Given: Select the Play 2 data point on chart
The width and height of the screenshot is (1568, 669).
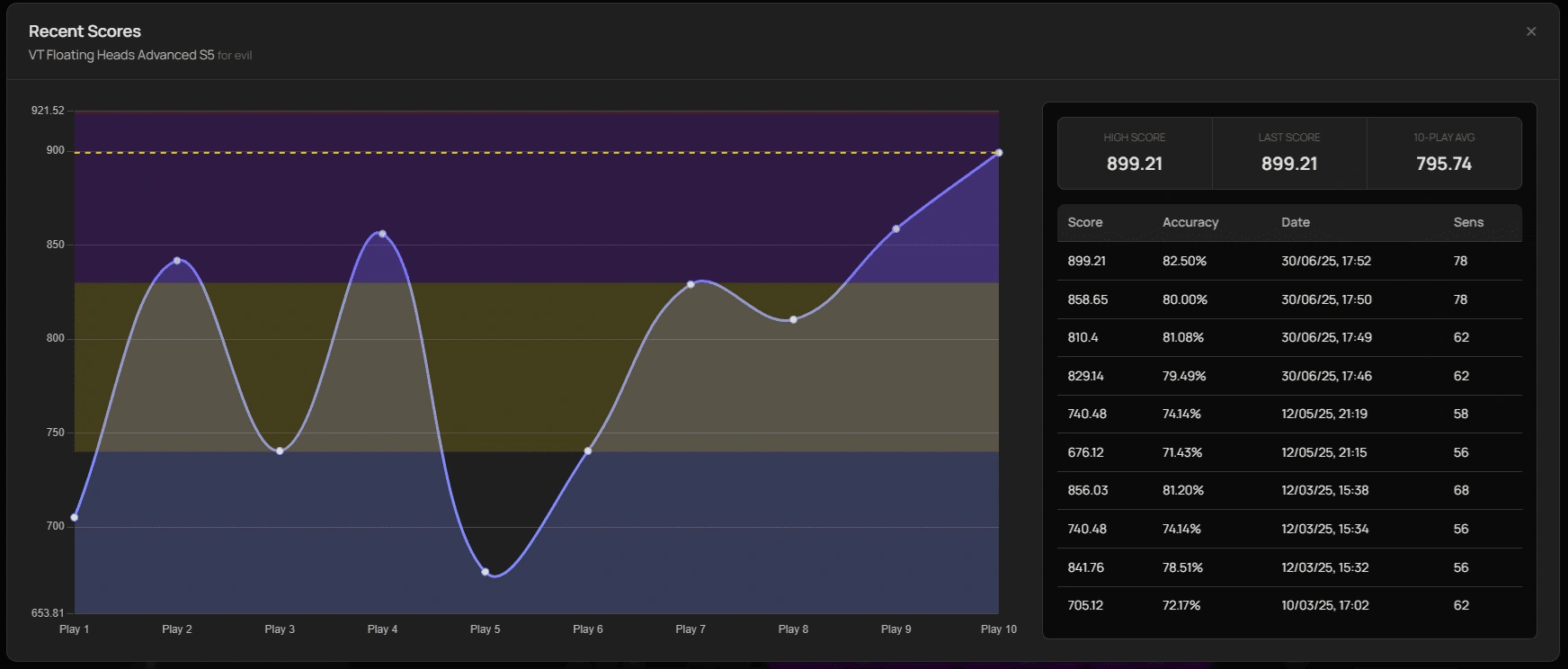Looking at the screenshot, I should [177, 261].
